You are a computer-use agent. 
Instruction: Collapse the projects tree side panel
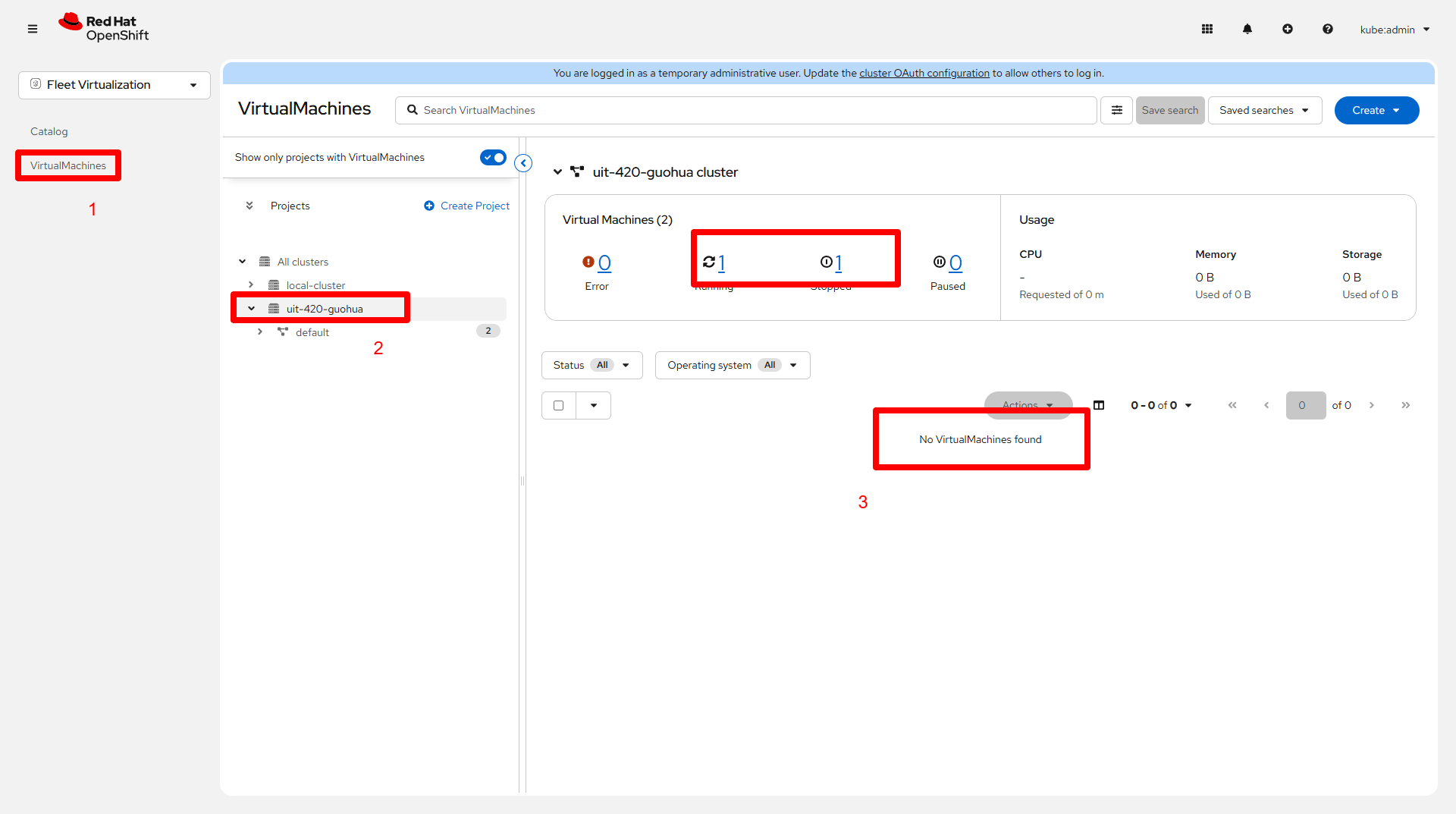click(x=523, y=163)
